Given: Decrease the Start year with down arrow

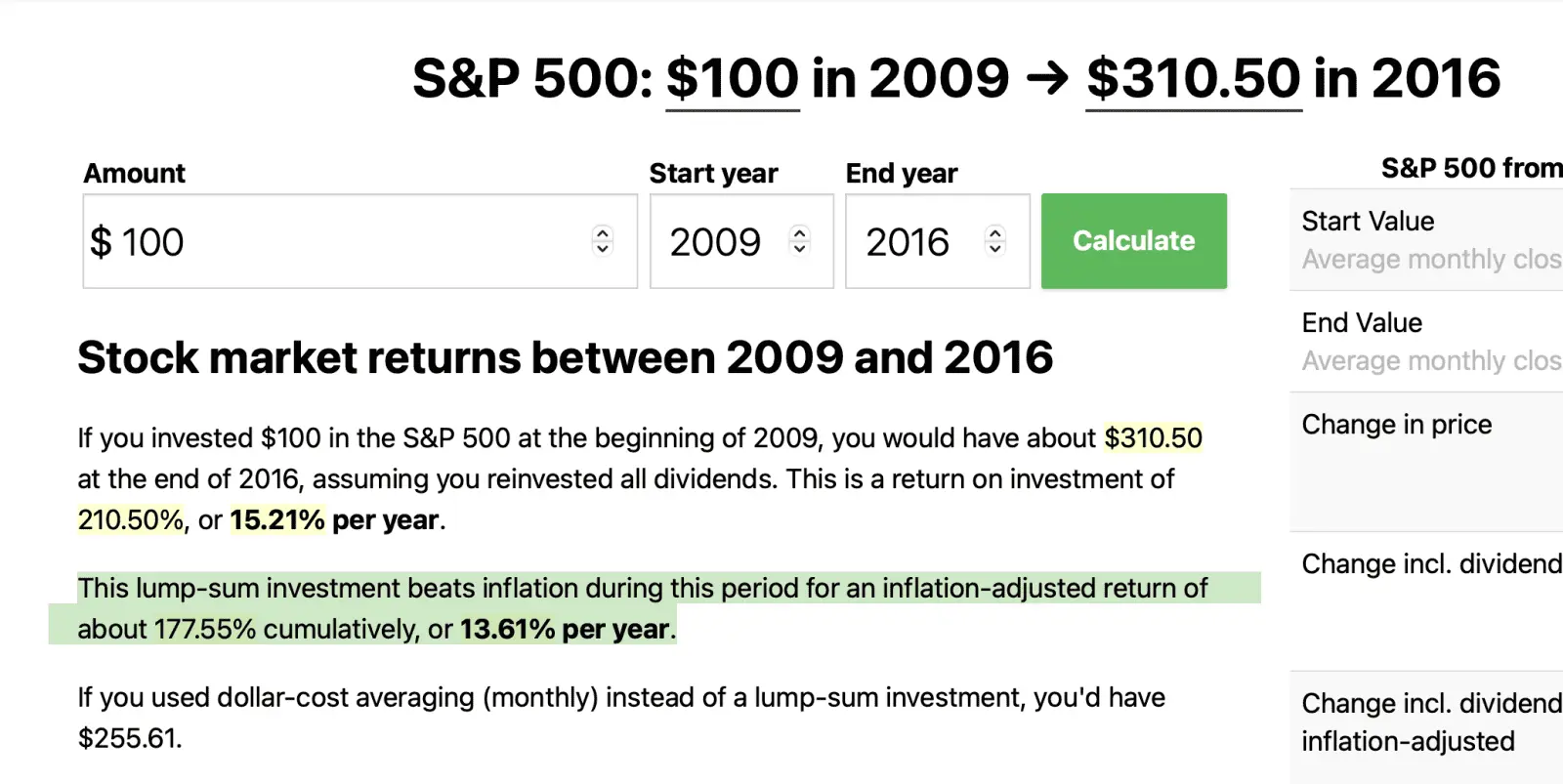Looking at the screenshot, I should pos(800,249).
